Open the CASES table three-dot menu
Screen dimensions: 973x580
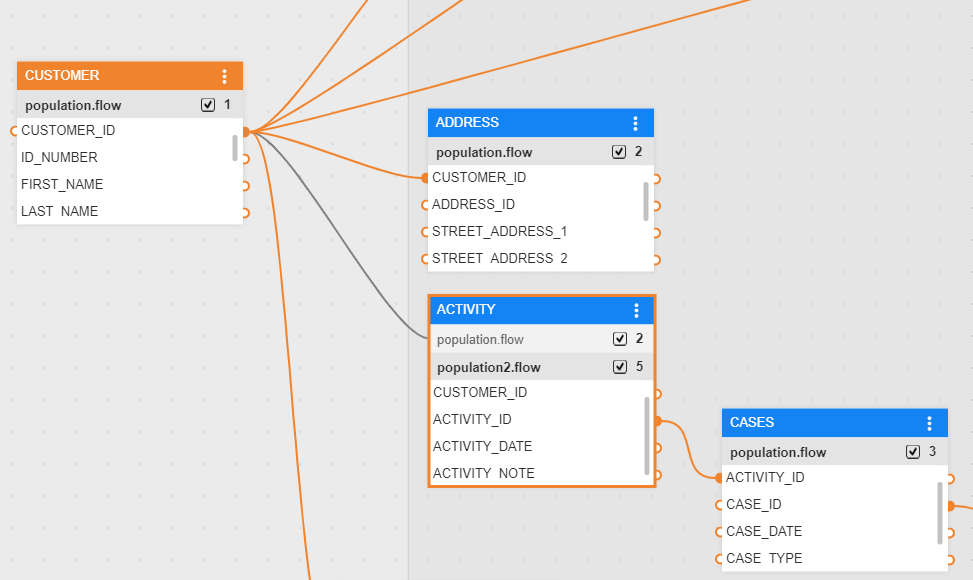(x=929, y=423)
